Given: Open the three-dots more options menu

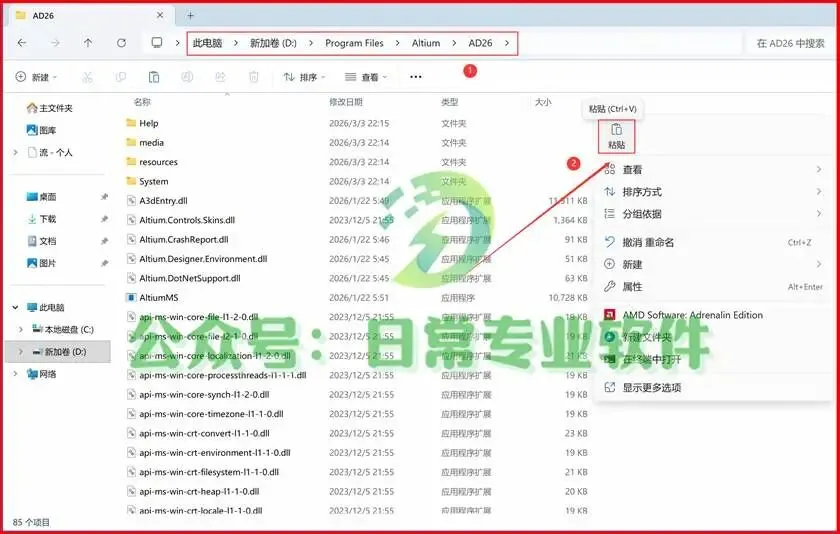Looking at the screenshot, I should click(416, 77).
